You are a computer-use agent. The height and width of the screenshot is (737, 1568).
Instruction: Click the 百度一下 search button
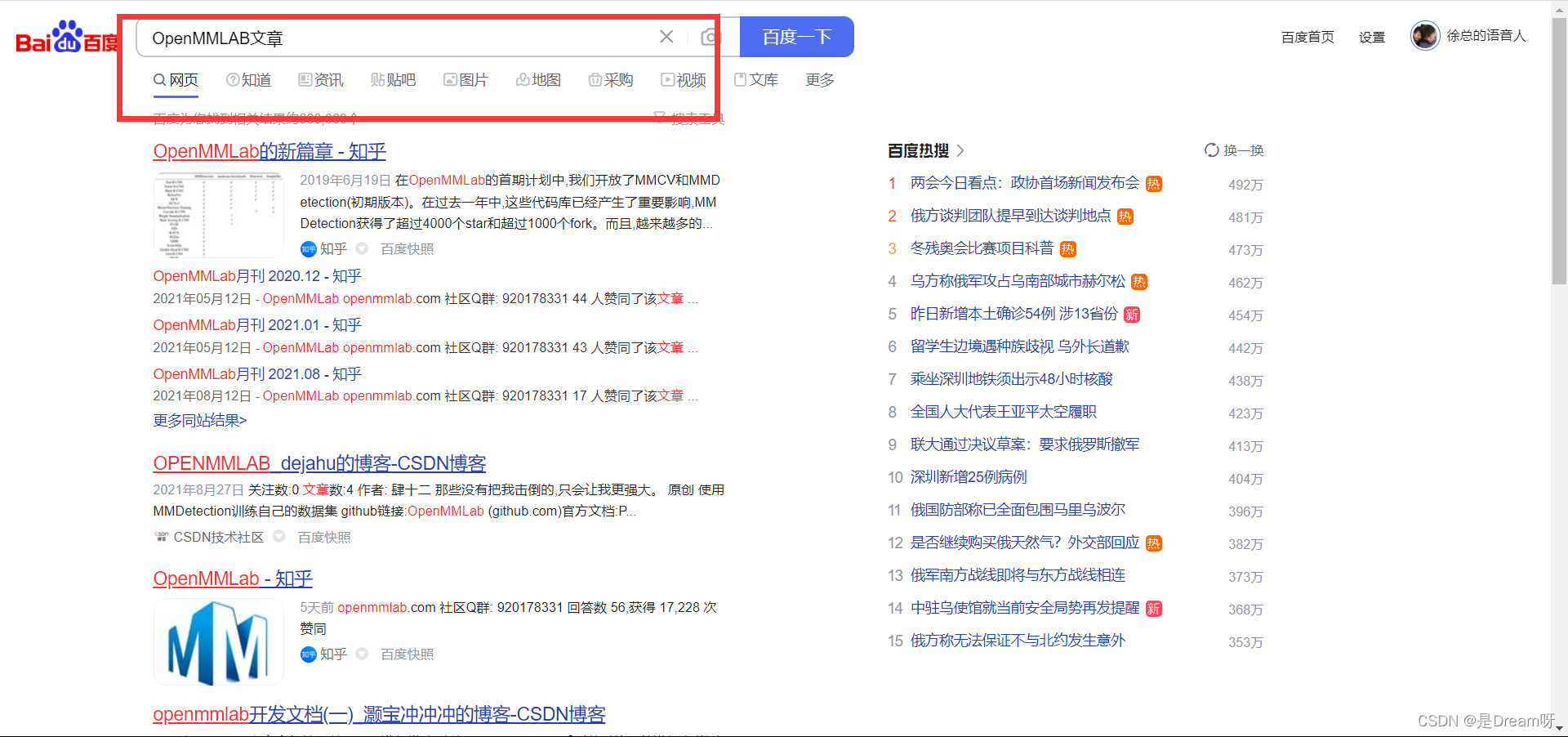(796, 37)
